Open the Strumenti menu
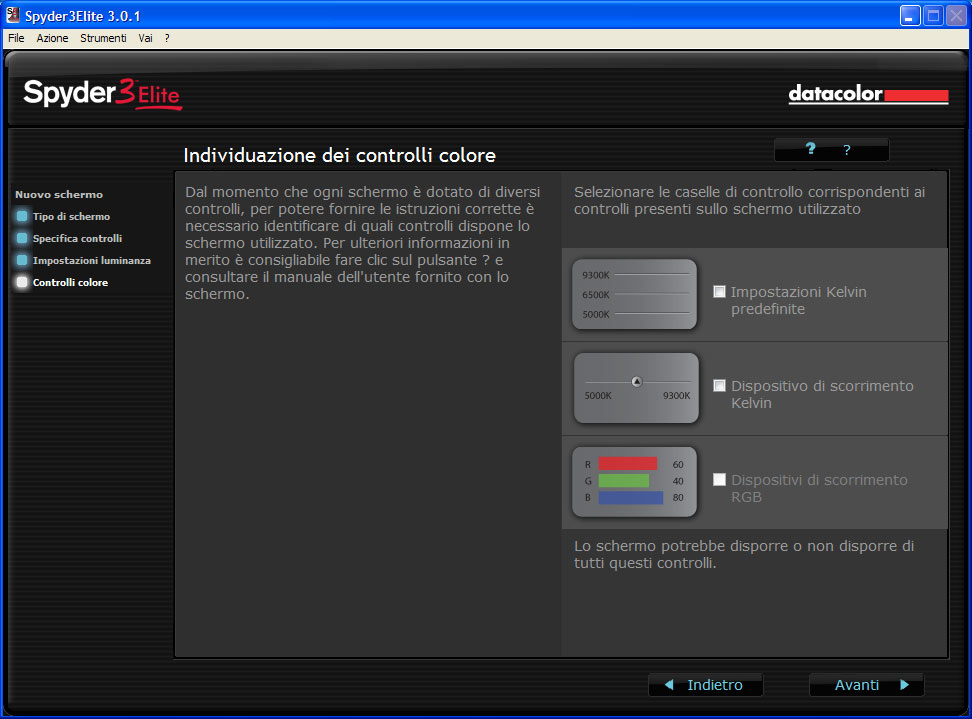 point(103,38)
